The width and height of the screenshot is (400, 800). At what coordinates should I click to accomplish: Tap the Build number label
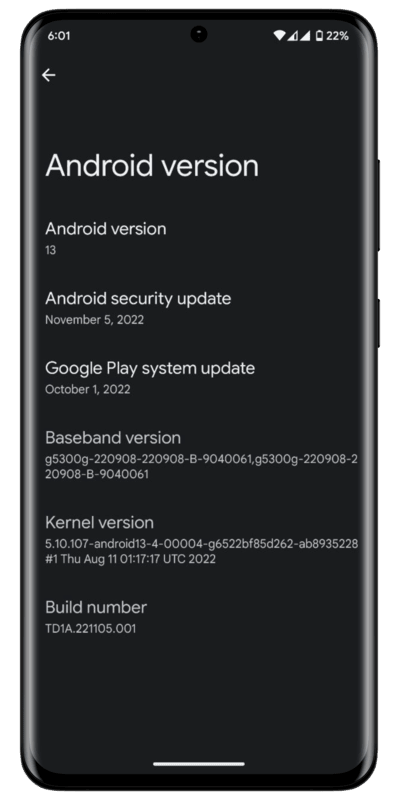pyautogui.click(x=96, y=607)
